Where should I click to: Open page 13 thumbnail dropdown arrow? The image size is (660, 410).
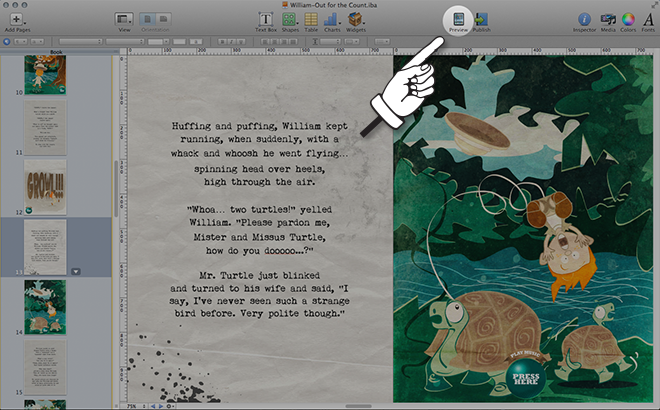click(x=76, y=272)
